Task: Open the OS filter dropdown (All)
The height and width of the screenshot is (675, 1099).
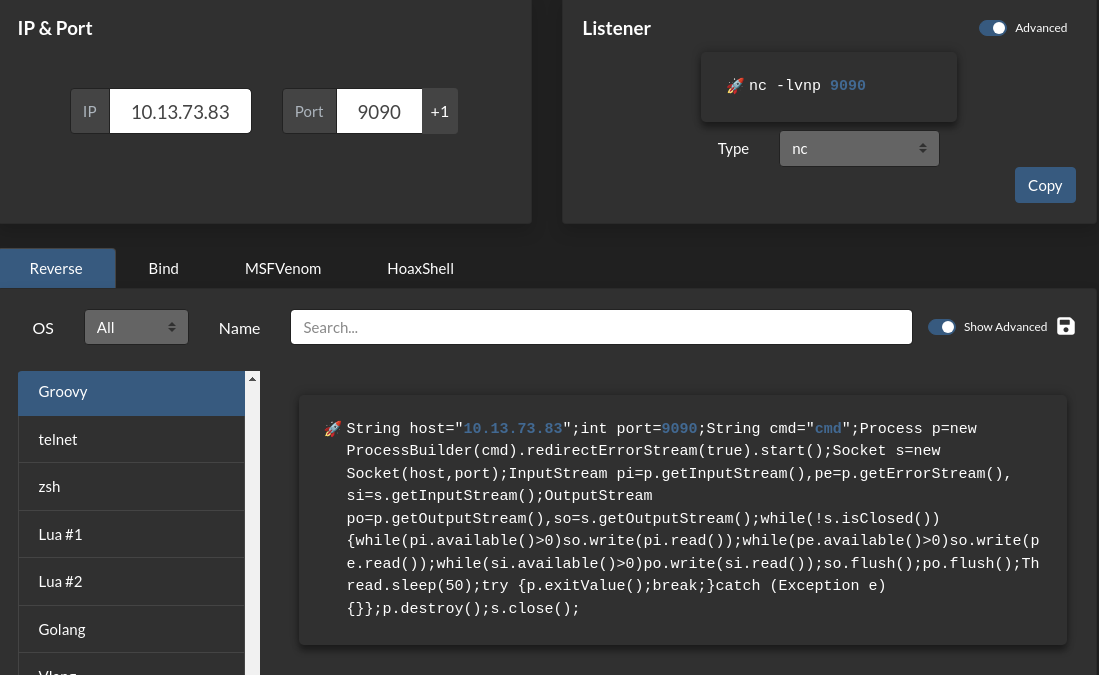Action: coord(136,327)
